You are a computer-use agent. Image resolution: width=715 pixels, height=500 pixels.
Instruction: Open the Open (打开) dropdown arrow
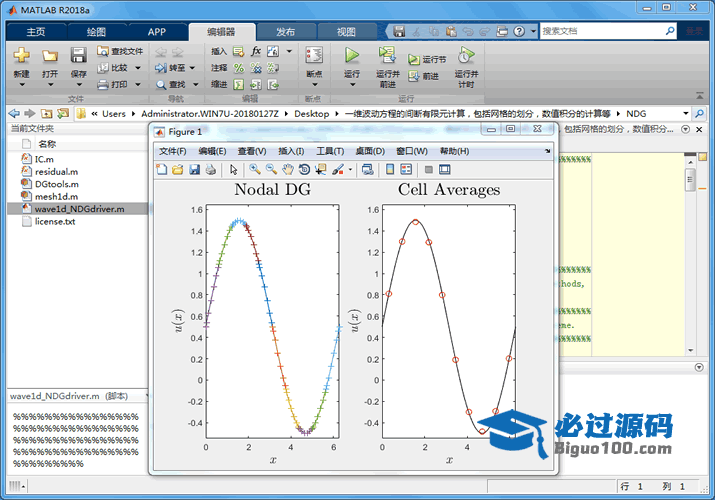tap(50, 84)
